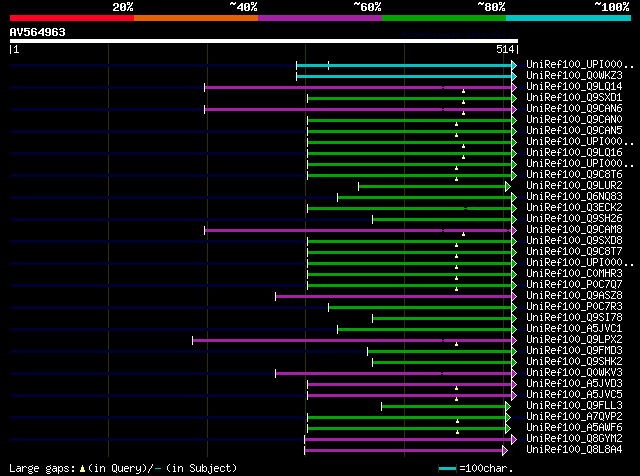640x476 pixels.
Task: Select the UniRef100_A5JVD3 label
Action: 574,384
